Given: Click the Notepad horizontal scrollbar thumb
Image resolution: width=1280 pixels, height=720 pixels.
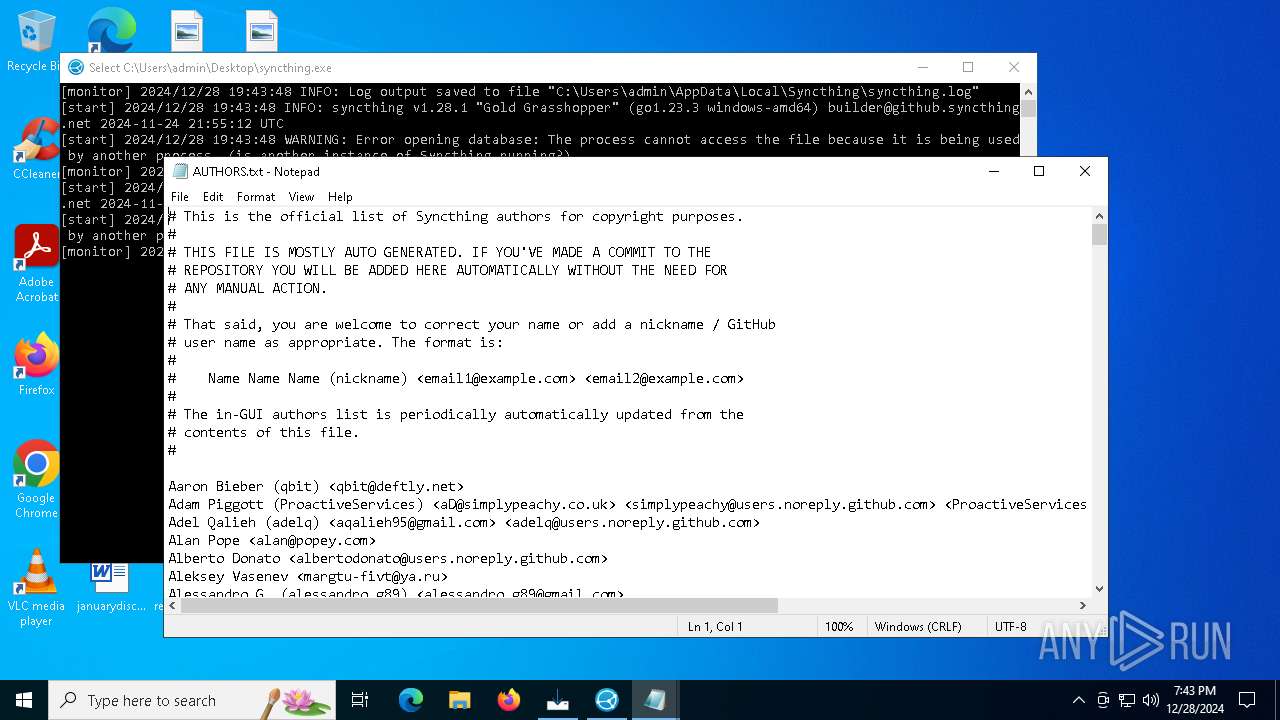Looking at the screenshot, I should point(479,605).
